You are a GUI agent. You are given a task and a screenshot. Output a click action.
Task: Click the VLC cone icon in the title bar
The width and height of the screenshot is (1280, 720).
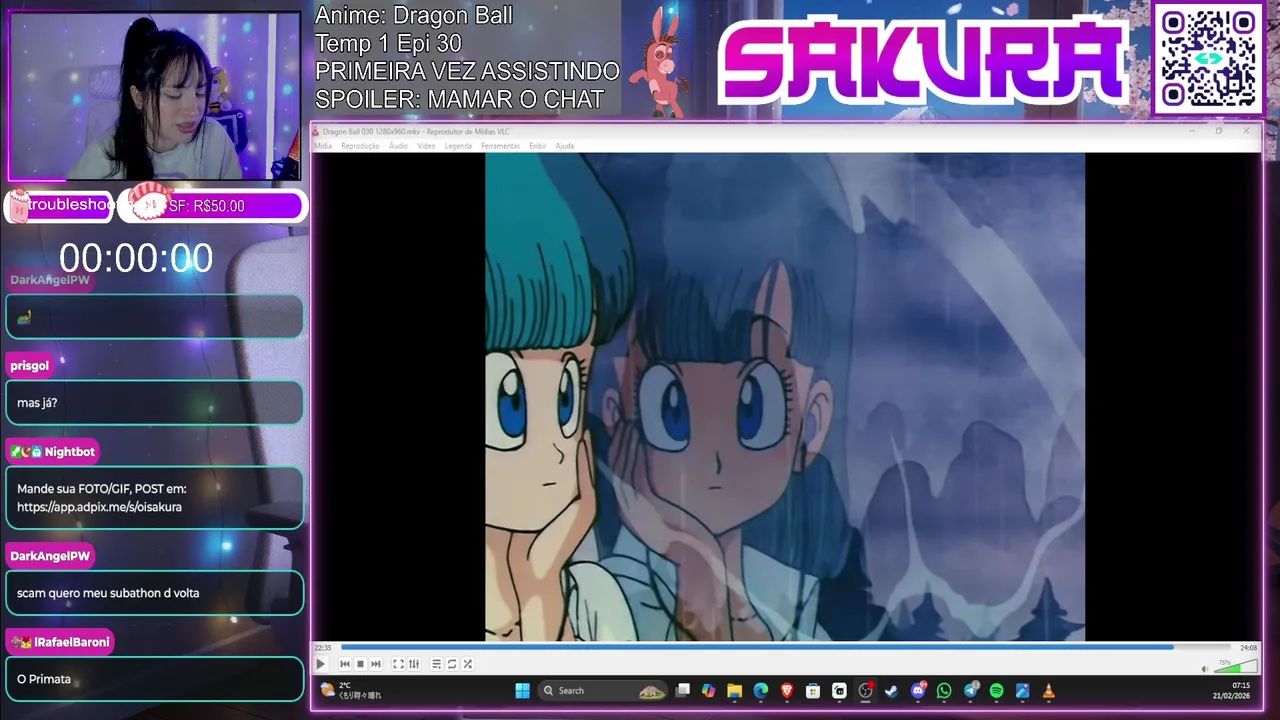(x=316, y=132)
